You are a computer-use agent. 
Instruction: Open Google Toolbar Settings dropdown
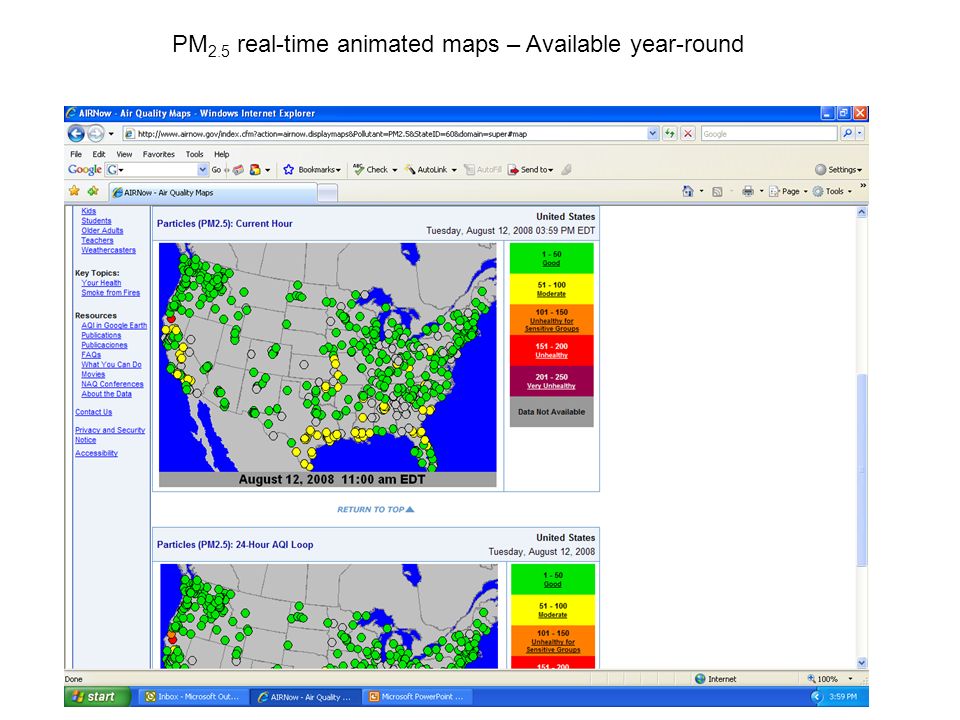pyautogui.click(x=838, y=170)
